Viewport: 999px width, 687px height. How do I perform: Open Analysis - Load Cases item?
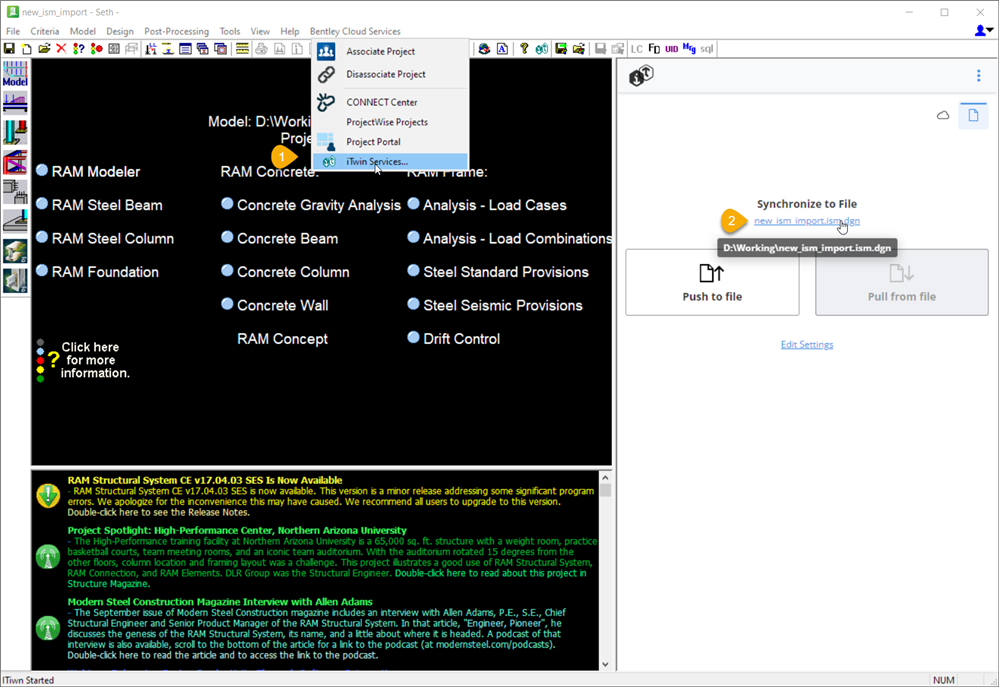(x=494, y=205)
